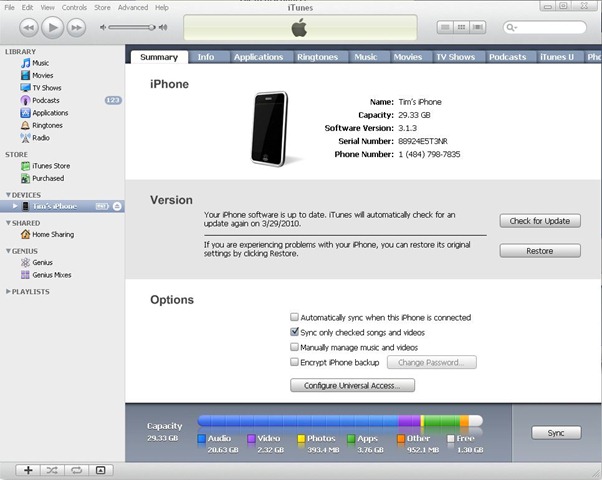Screen dimensions: 602x480
Task: Click the blue Audio capacity swatch
Action: 202,438
